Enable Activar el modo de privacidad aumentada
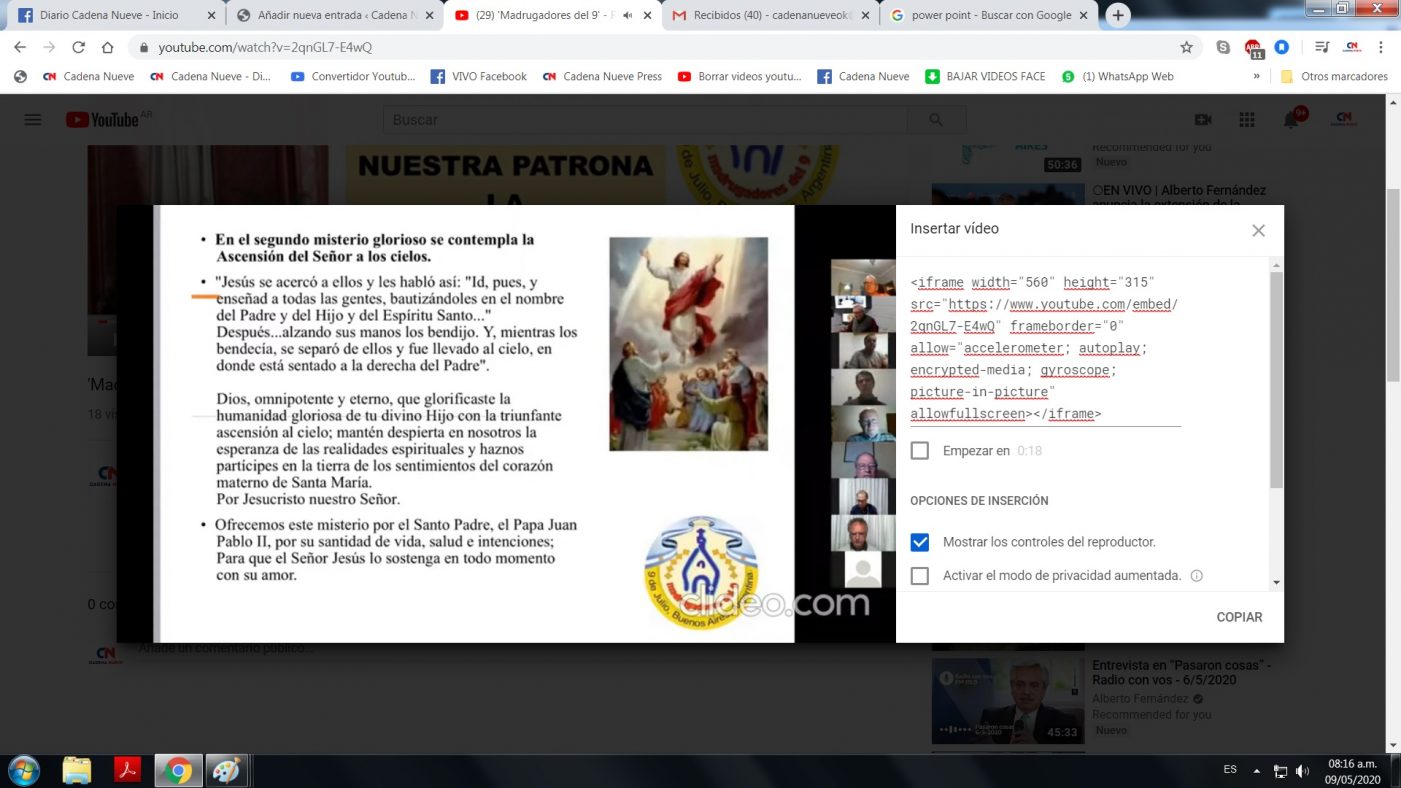 pos(919,576)
